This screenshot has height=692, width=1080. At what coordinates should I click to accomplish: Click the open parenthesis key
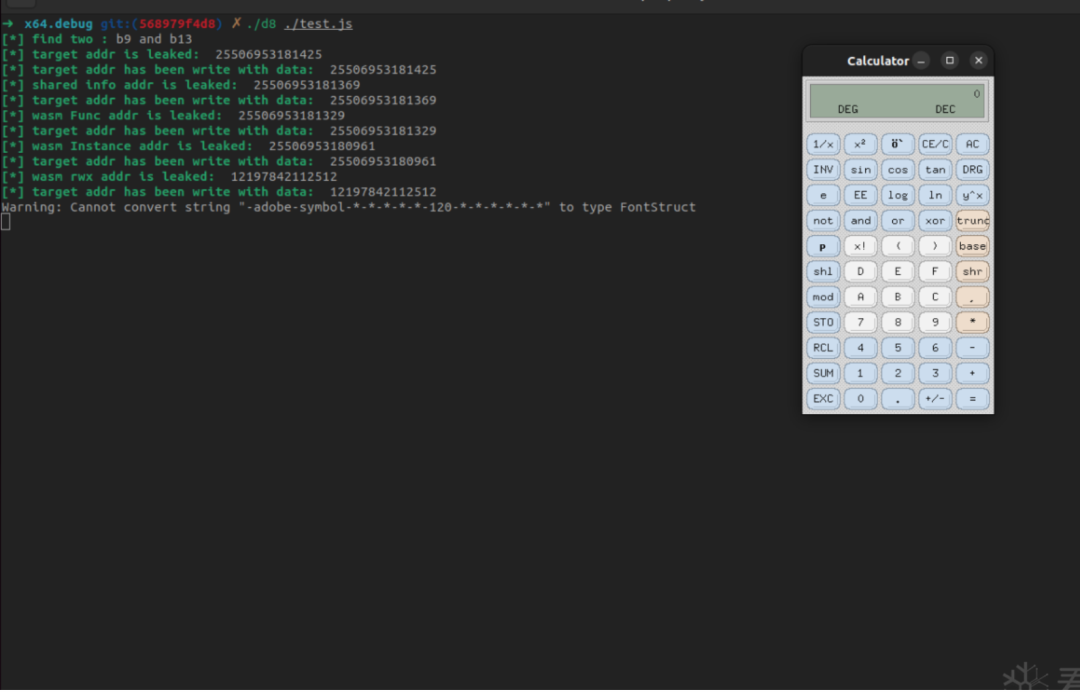point(897,246)
